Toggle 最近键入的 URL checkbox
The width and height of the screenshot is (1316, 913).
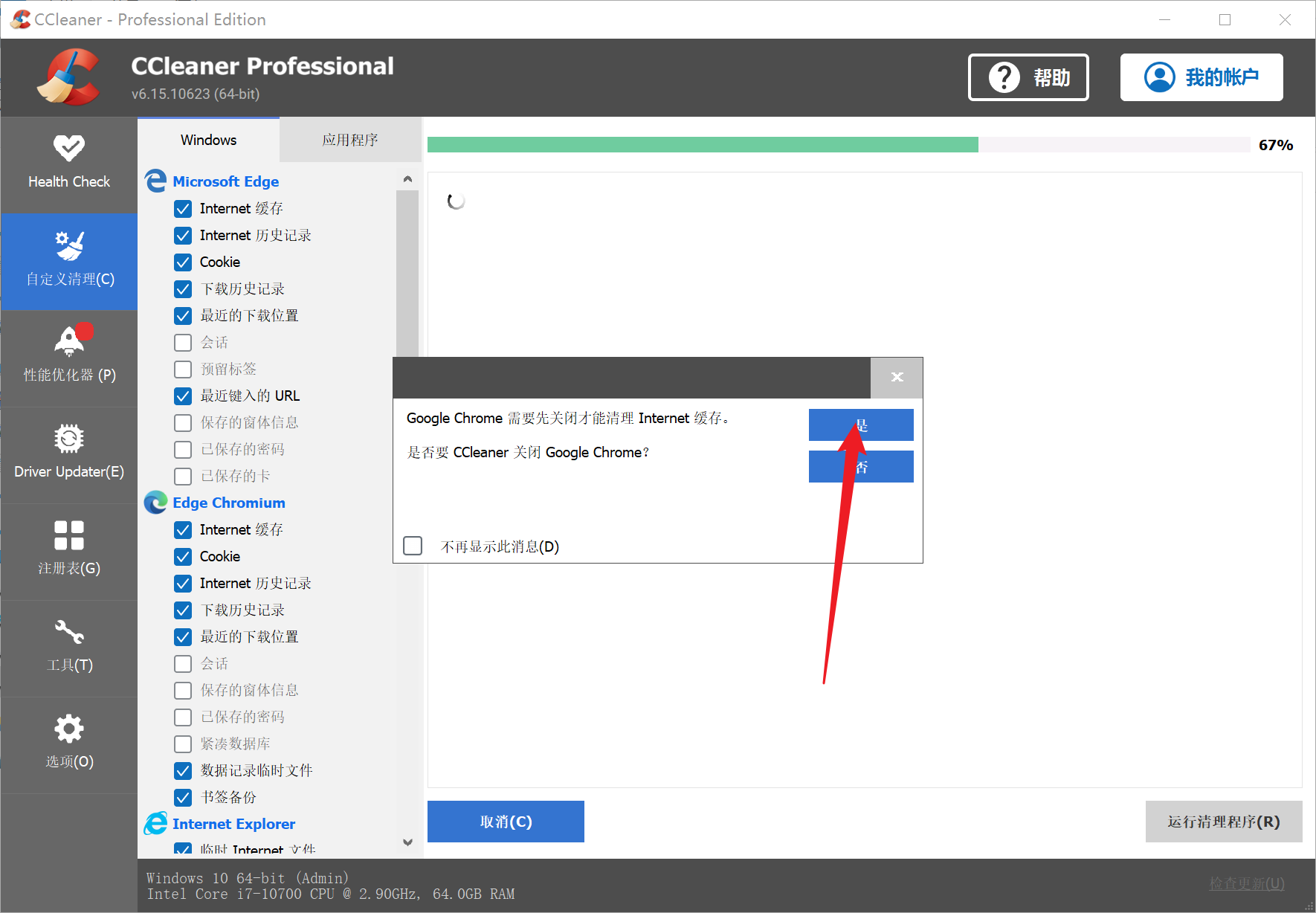(183, 396)
